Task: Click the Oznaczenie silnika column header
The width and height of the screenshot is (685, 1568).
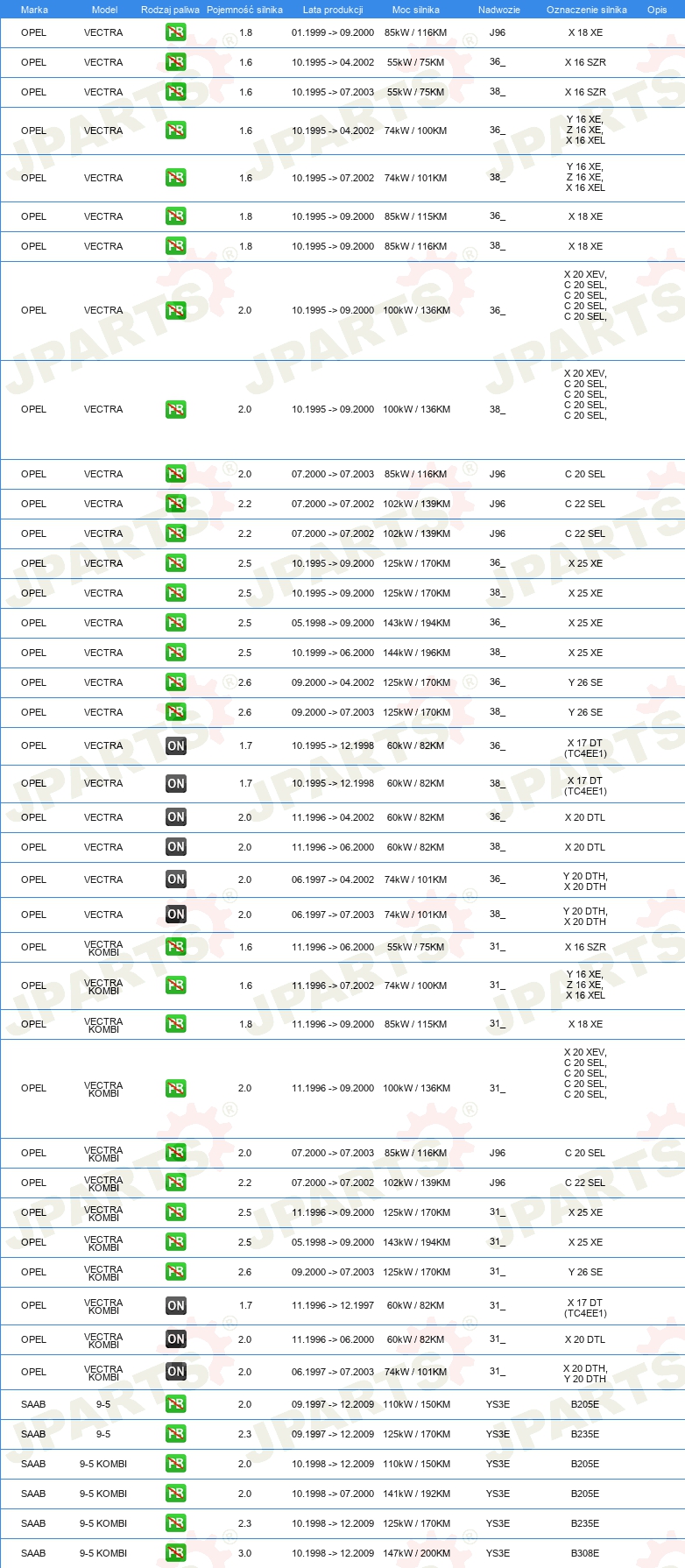Action: click(587, 10)
